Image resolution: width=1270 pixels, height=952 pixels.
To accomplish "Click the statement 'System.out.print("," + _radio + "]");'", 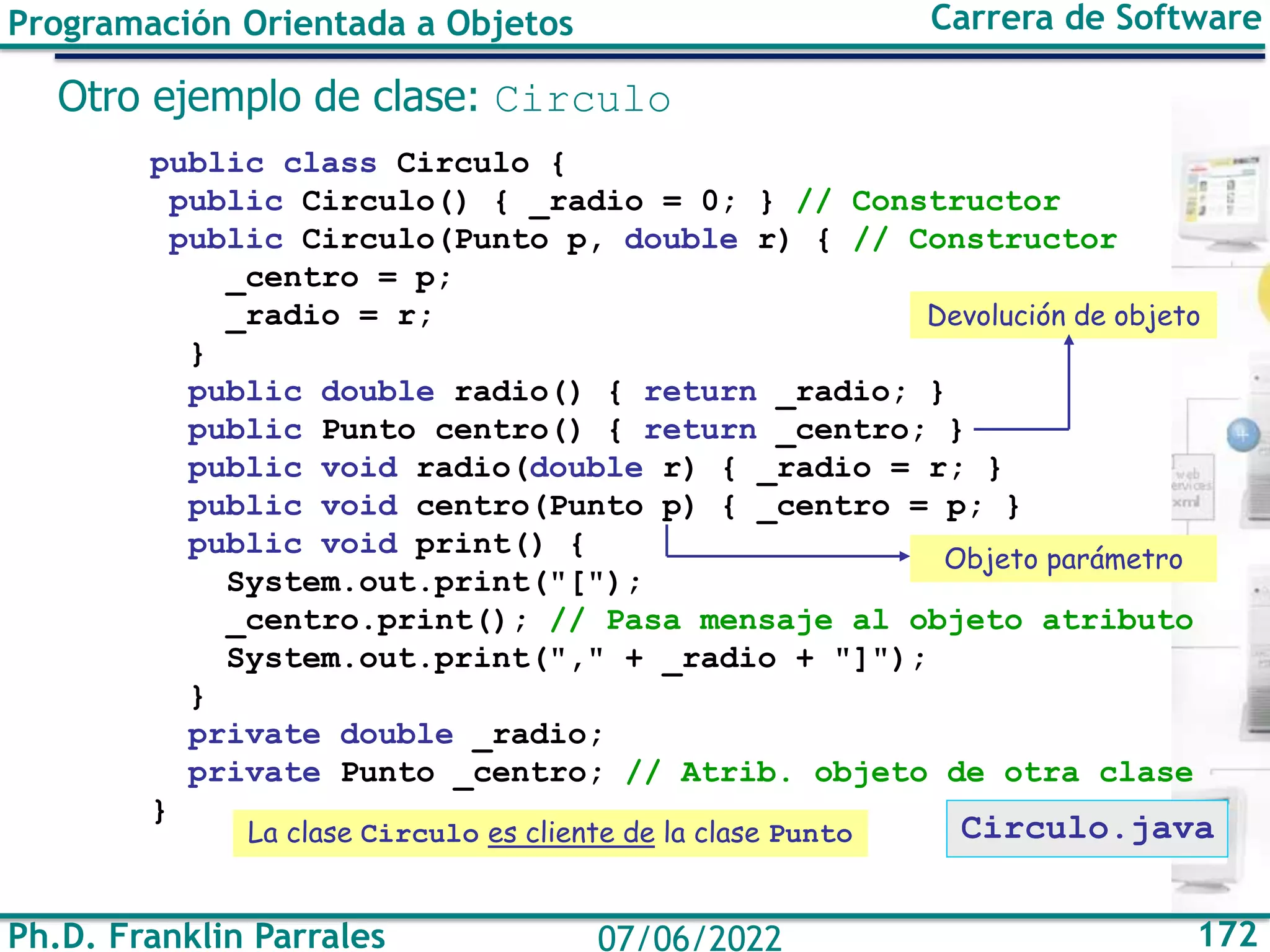I will (x=576, y=659).
